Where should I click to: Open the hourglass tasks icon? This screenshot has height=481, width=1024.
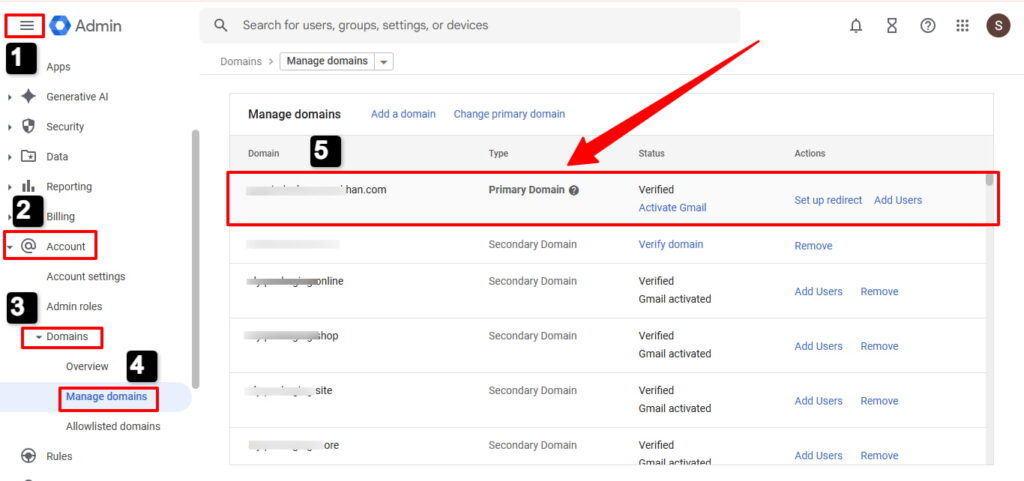[x=892, y=26]
